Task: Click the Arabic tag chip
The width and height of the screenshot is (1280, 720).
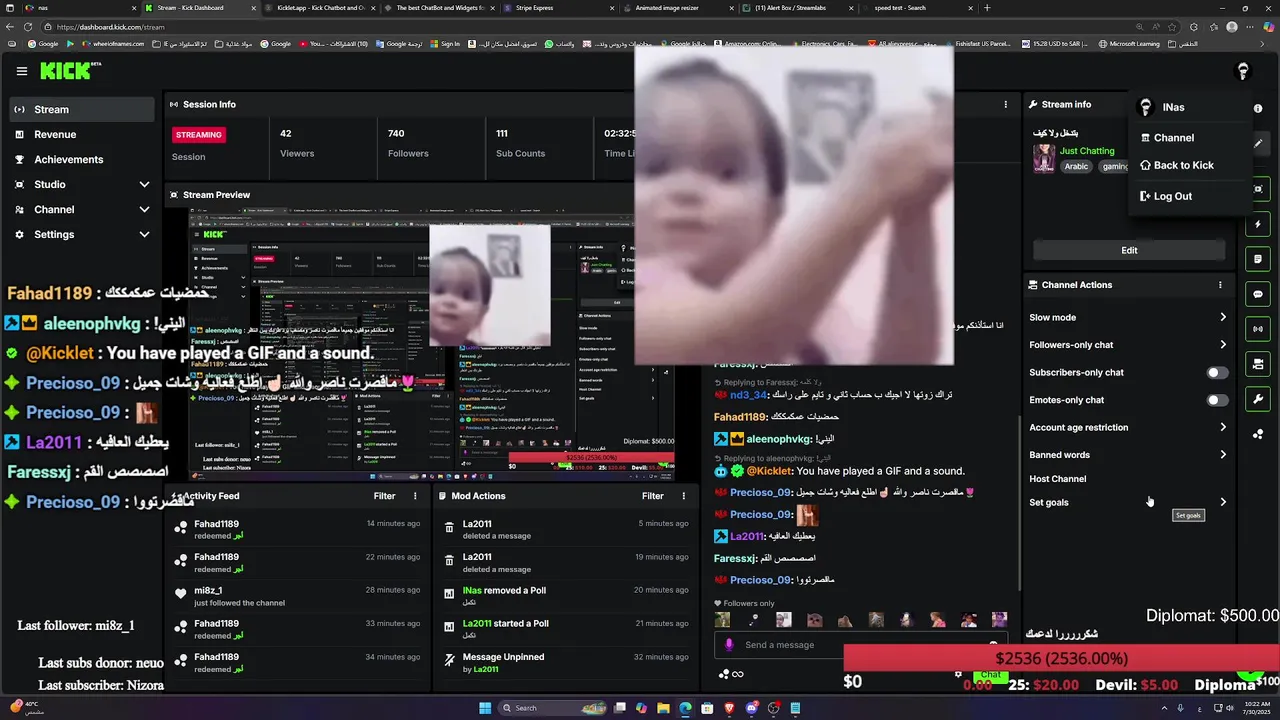Action: [1076, 166]
